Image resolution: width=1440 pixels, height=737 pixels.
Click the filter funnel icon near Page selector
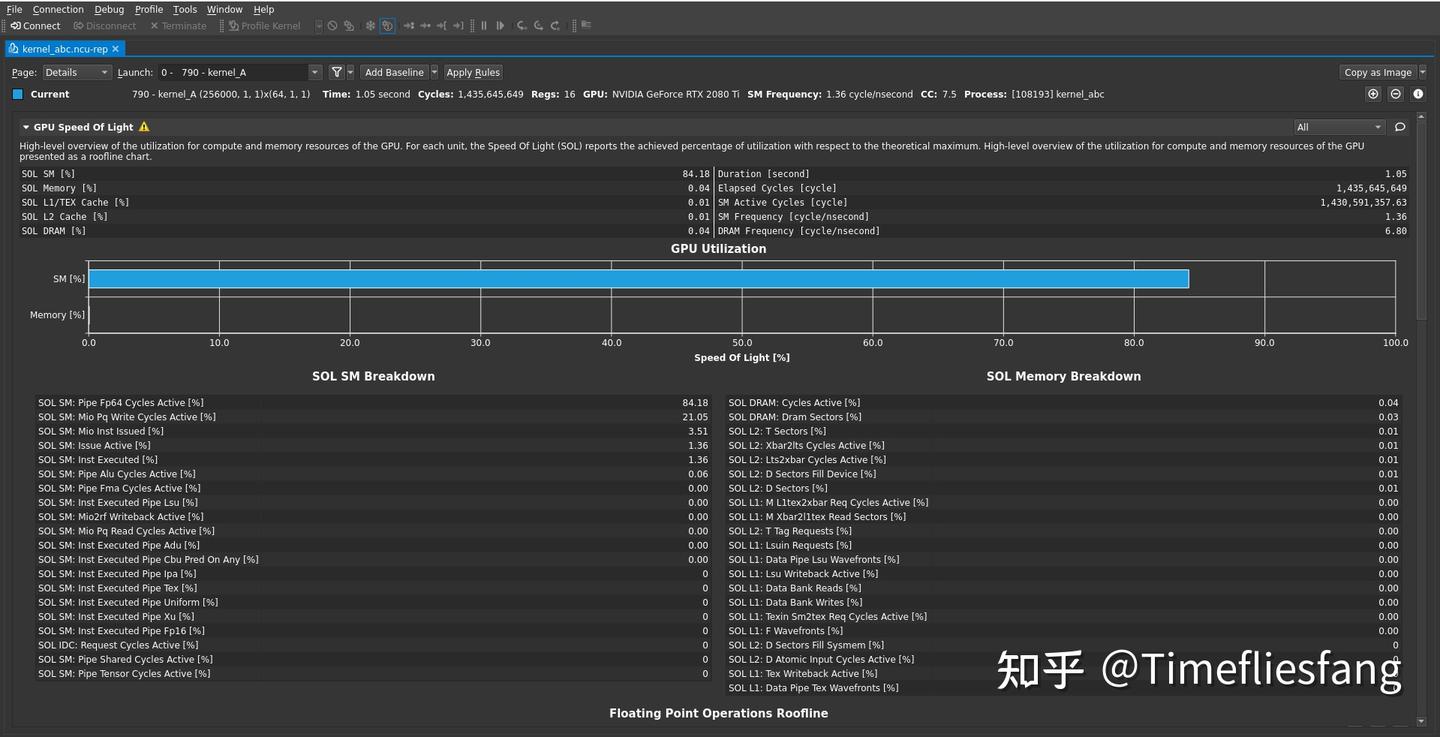(337, 72)
